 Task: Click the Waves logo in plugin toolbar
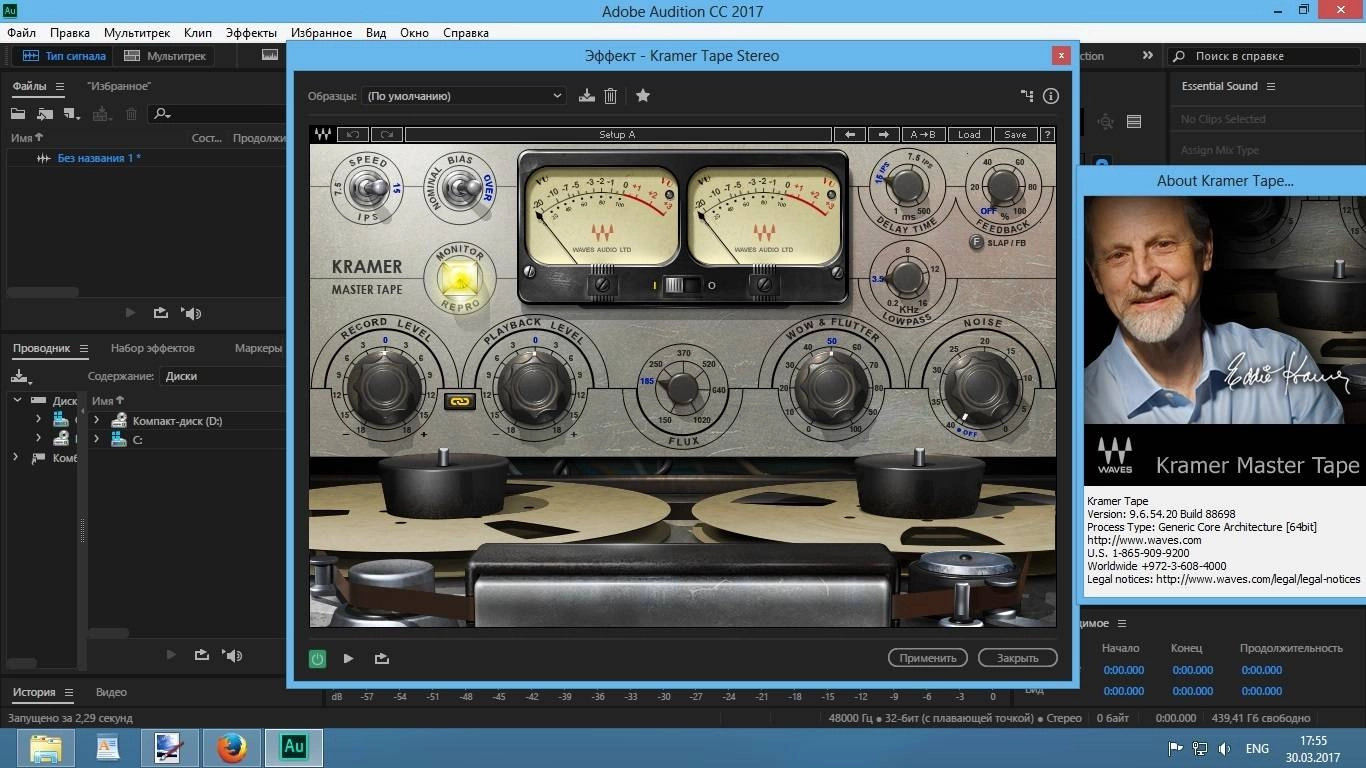pyautogui.click(x=323, y=134)
